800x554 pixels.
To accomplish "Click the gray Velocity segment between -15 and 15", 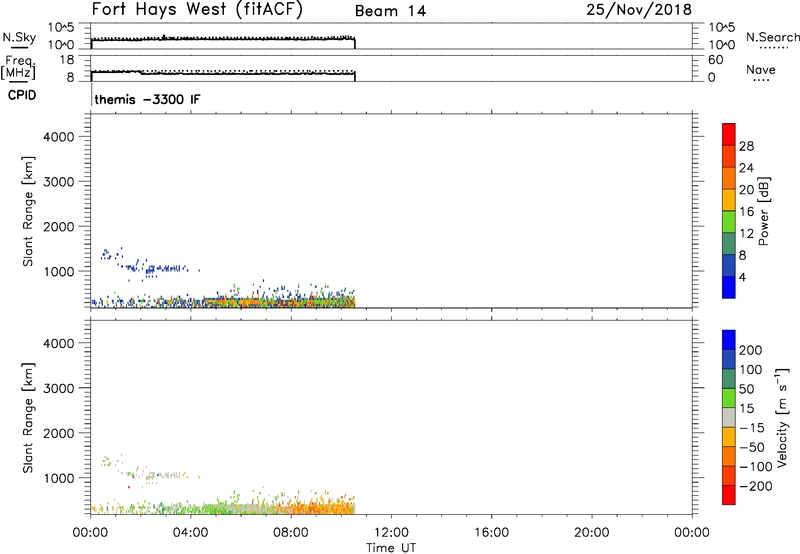I will coord(729,417).
